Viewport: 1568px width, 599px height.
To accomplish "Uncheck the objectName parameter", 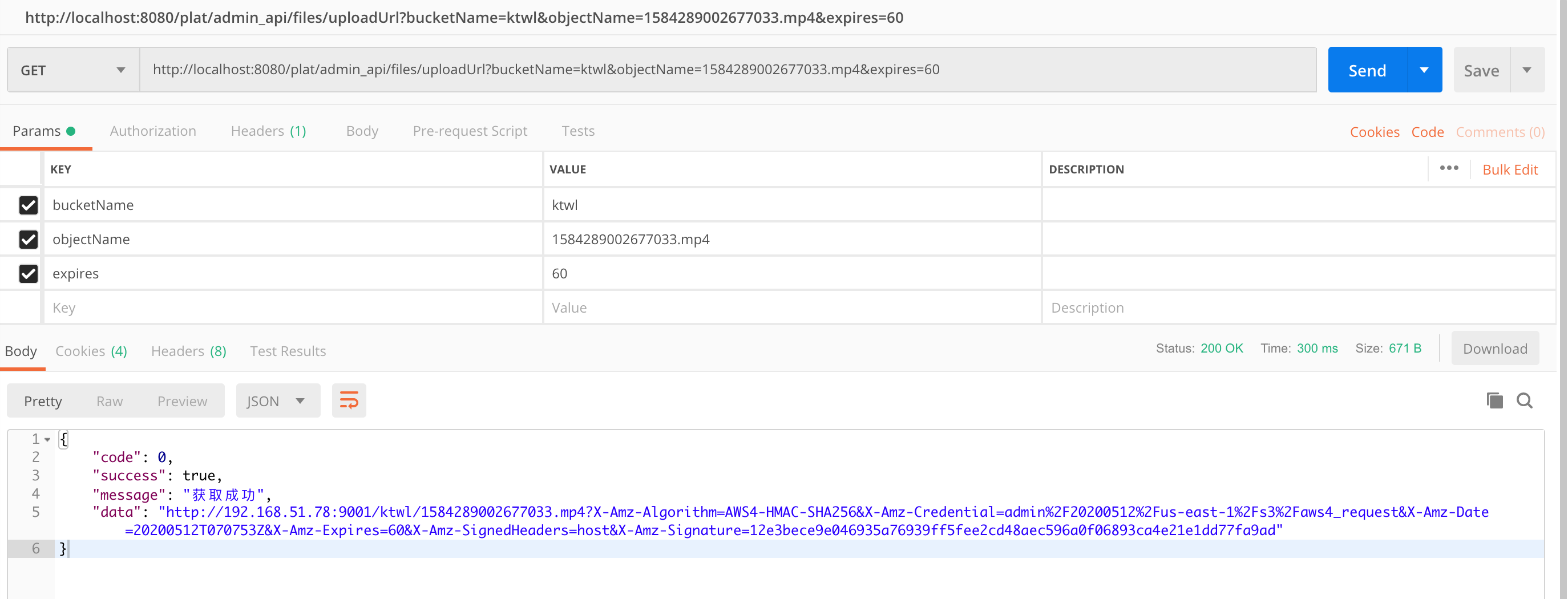I will (28, 239).
